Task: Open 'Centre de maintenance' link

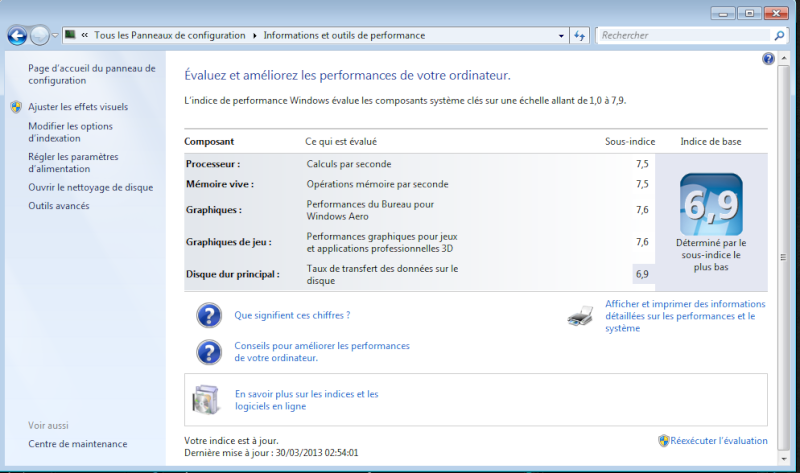Action: click(78, 444)
